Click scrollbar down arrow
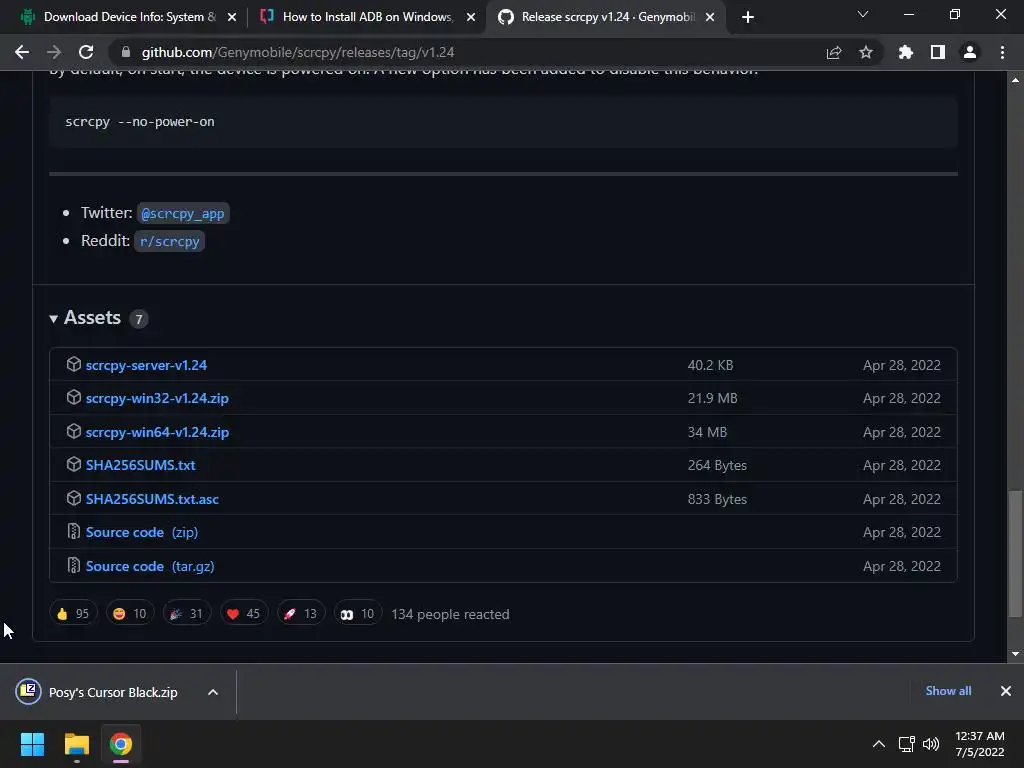 tap(1015, 654)
